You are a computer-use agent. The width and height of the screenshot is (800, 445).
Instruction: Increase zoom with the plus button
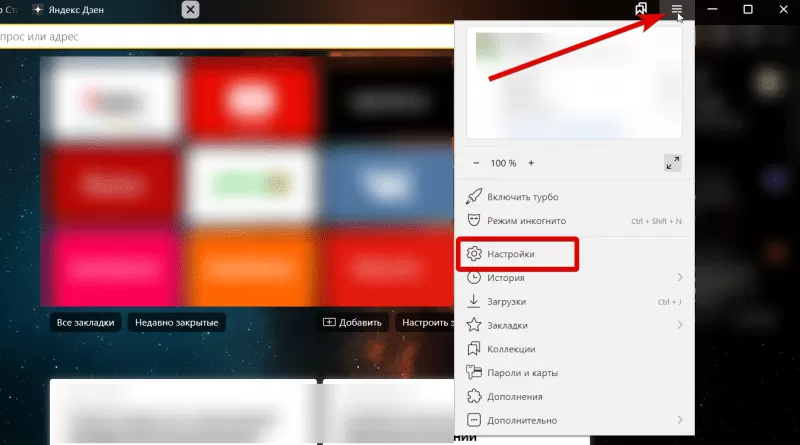tap(531, 163)
